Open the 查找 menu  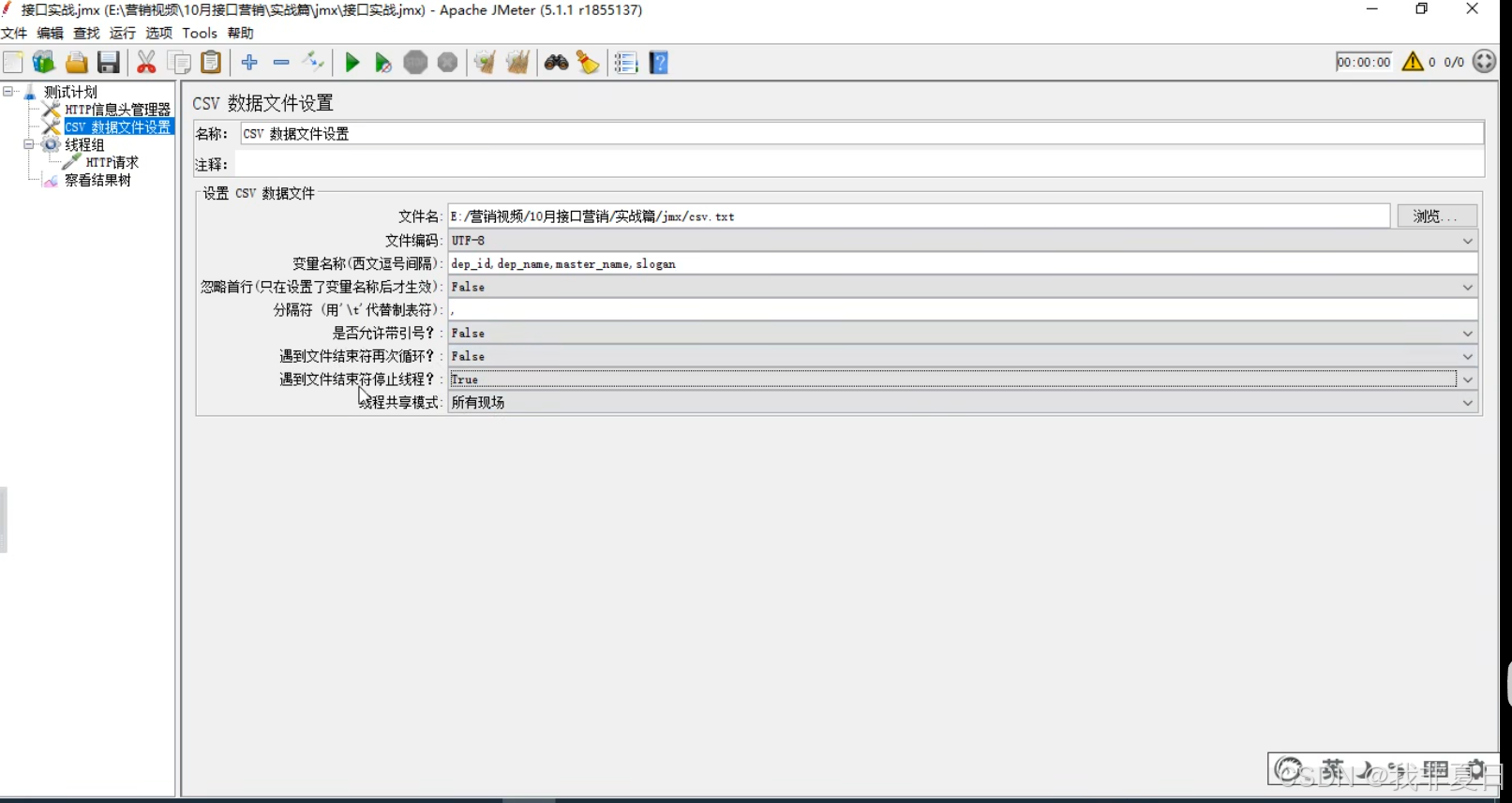(86, 33)
